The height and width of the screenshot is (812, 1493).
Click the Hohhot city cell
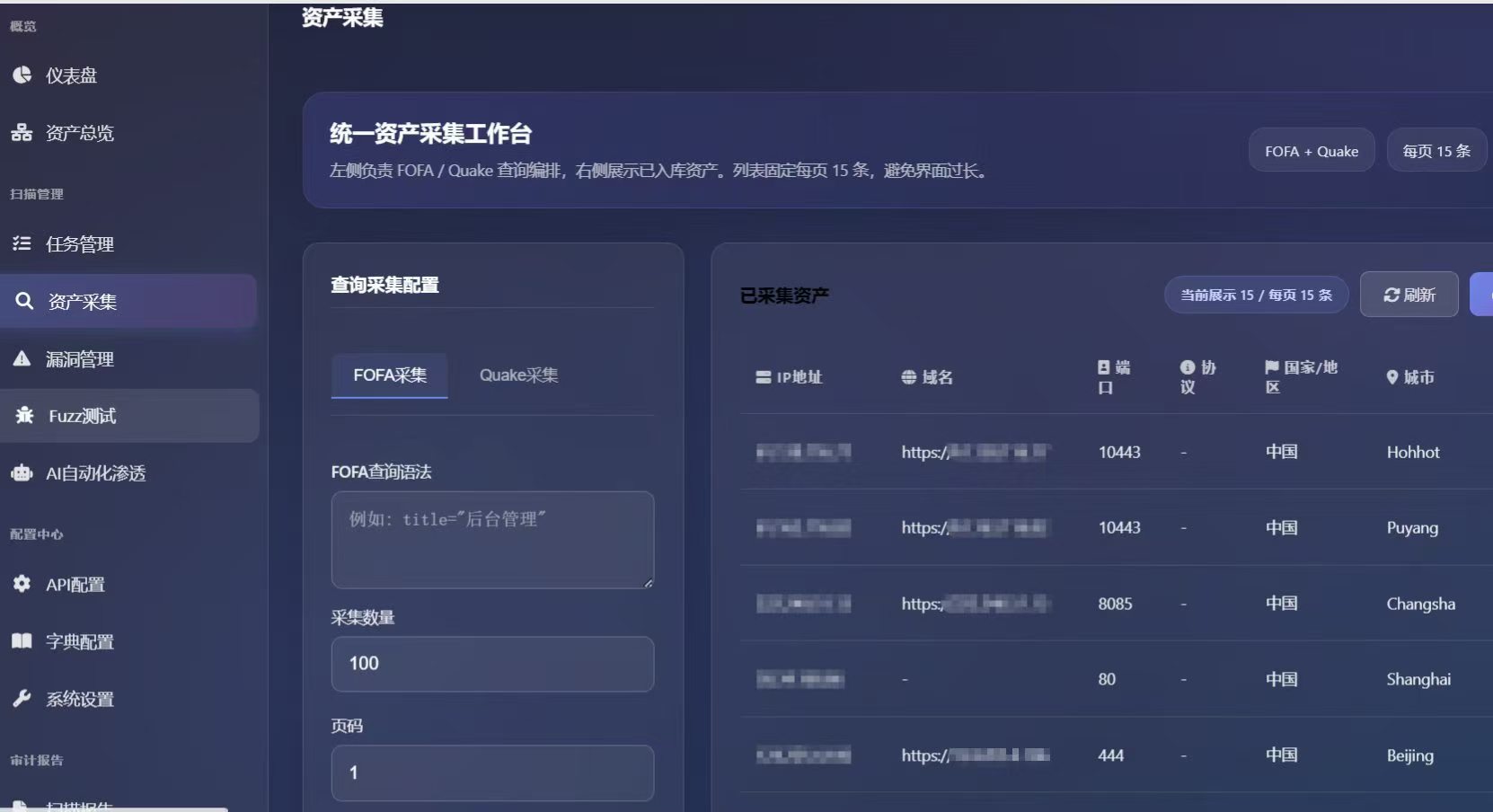(1413, 452)
